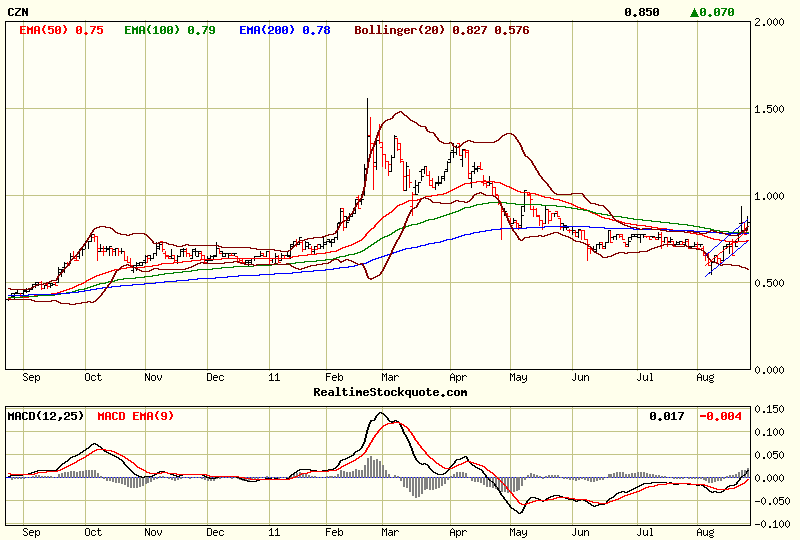Click the Oct label on the MACD axis
Viewport: 800px width, 540px height.
pyautogui.click(x=93, y=534)
